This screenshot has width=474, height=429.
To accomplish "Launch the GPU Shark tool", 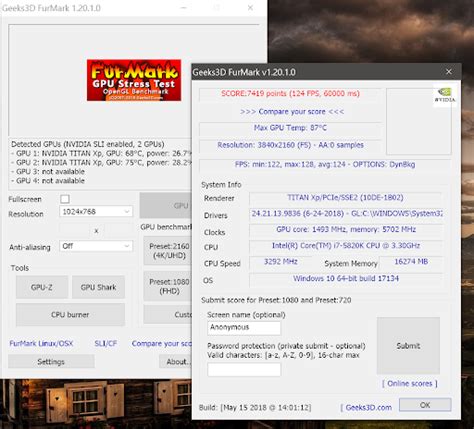I will [x=98, y=287].
